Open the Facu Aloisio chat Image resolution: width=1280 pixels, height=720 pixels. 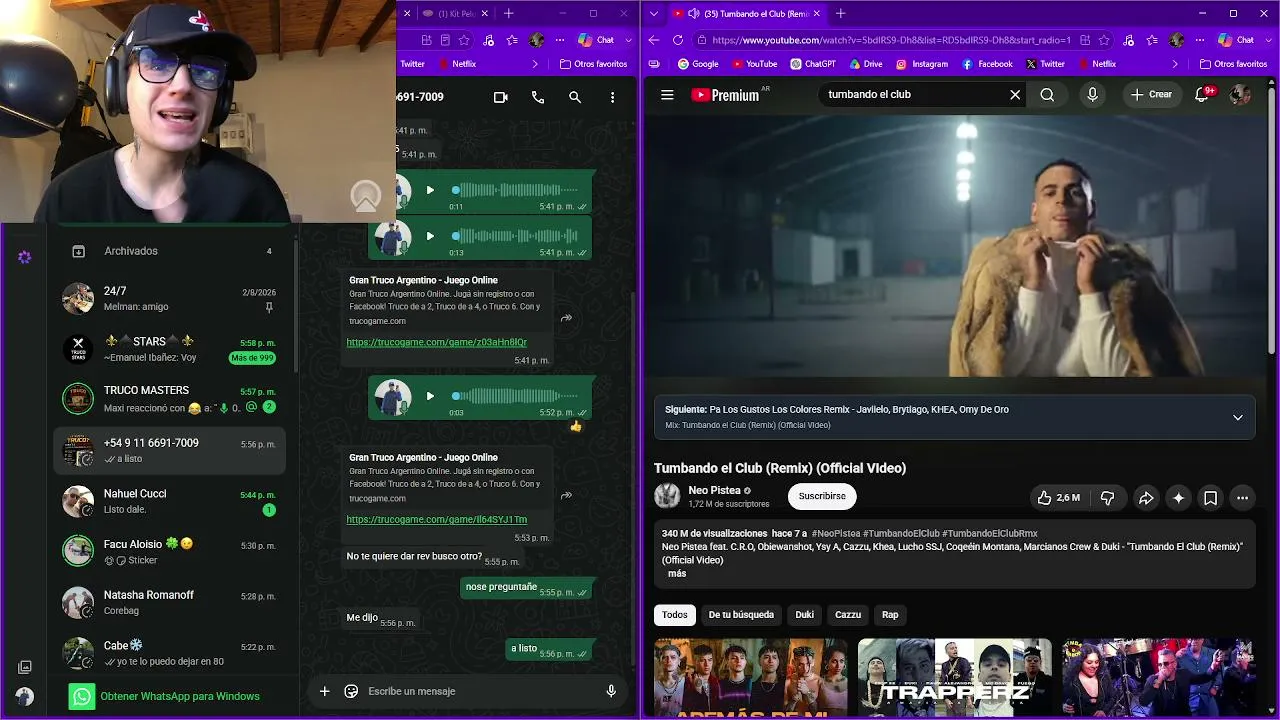click(x=170, y=551)
